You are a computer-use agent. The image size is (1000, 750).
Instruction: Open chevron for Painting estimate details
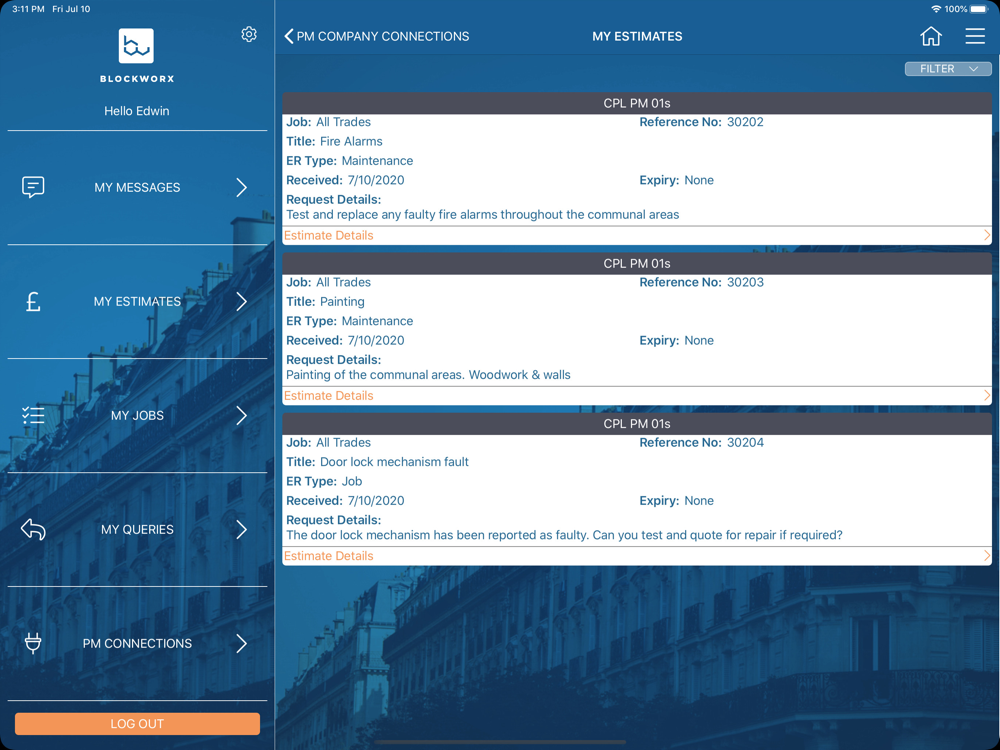point(987,395)
